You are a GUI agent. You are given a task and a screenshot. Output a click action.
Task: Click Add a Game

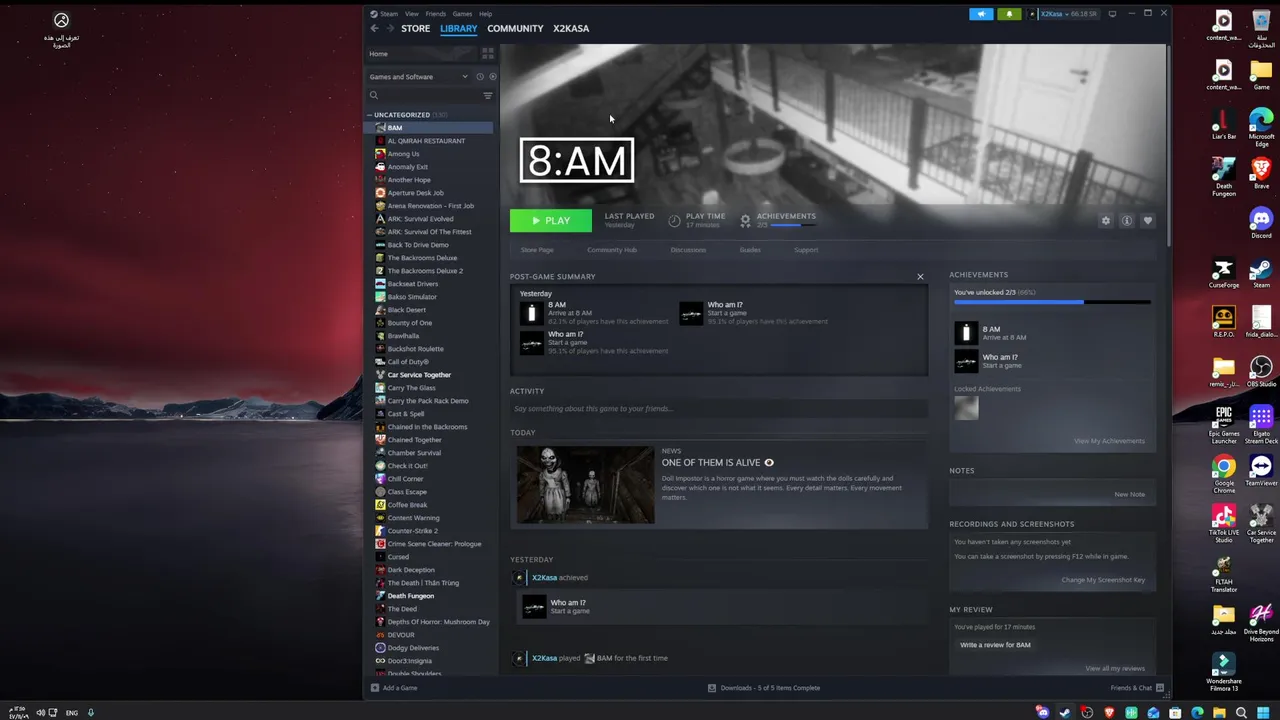coord(394,688)
